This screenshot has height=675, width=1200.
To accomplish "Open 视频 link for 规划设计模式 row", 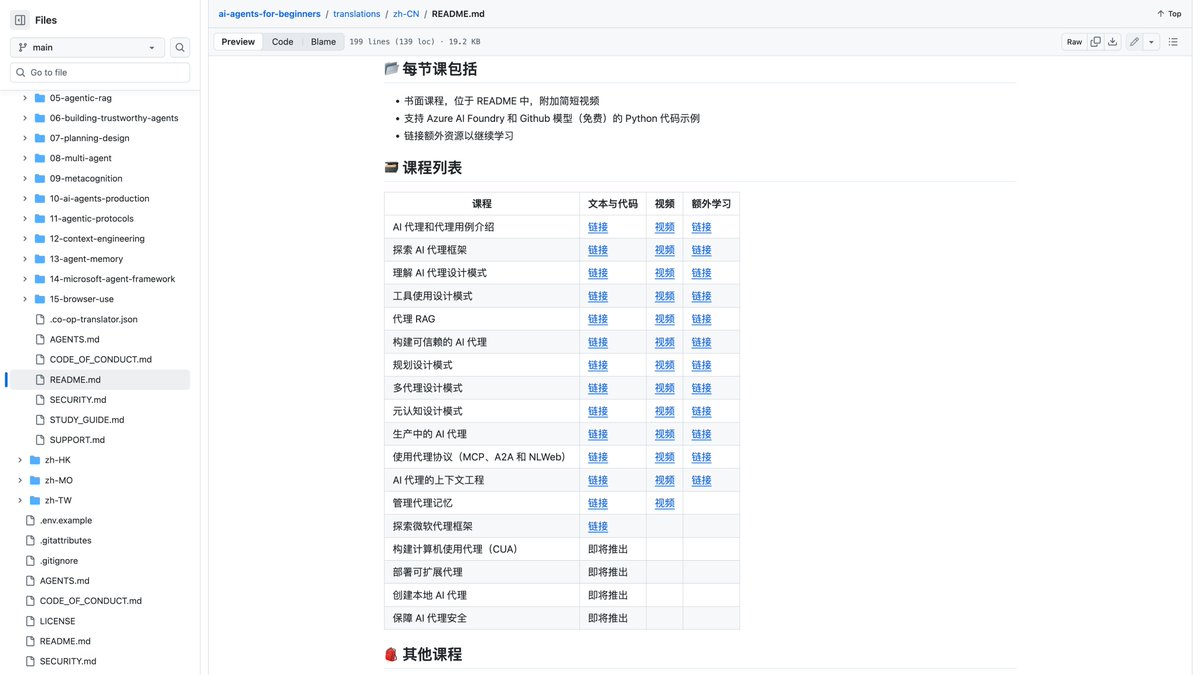I will 665,365.
